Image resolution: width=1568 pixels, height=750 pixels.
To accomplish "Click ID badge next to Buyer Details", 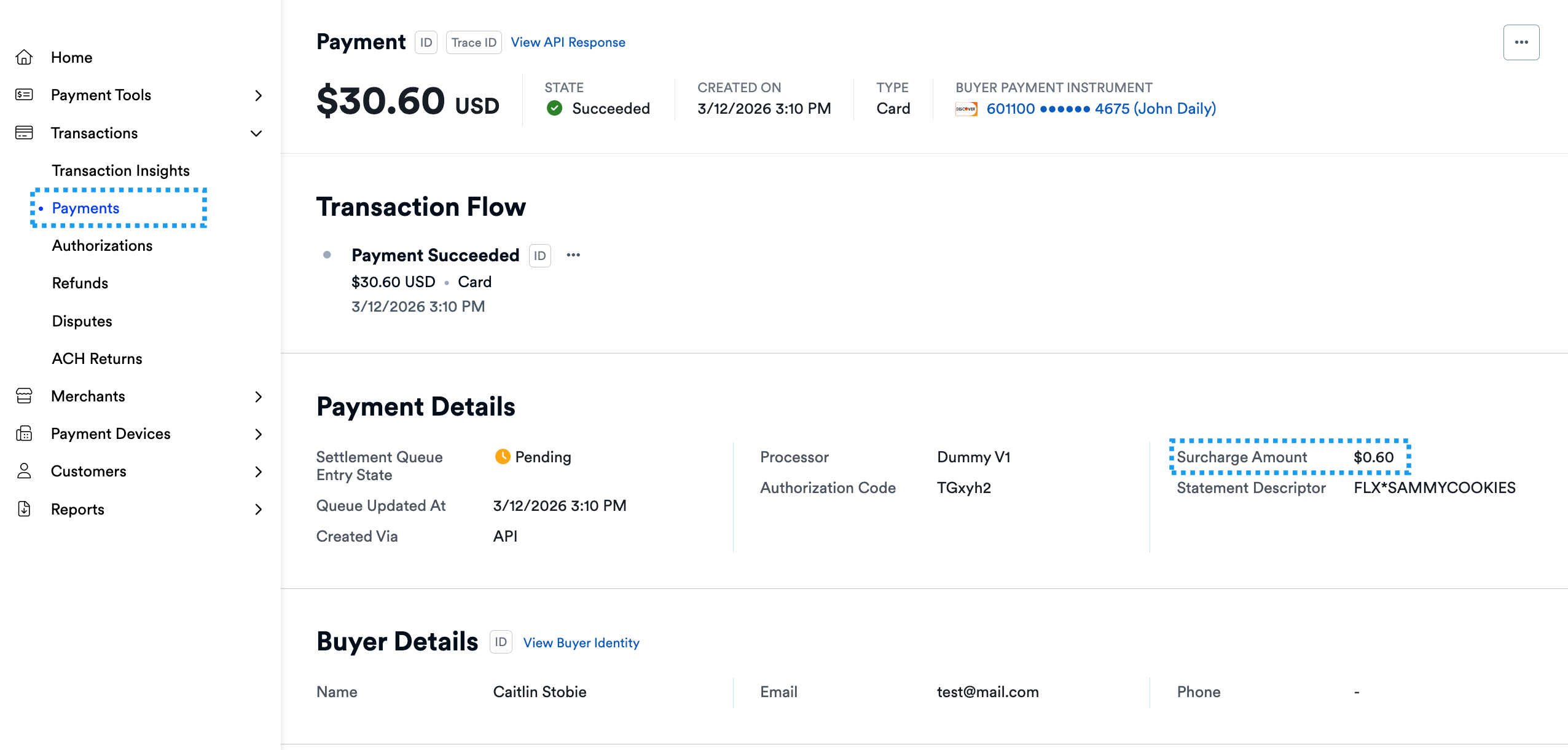I will point(501,642).
